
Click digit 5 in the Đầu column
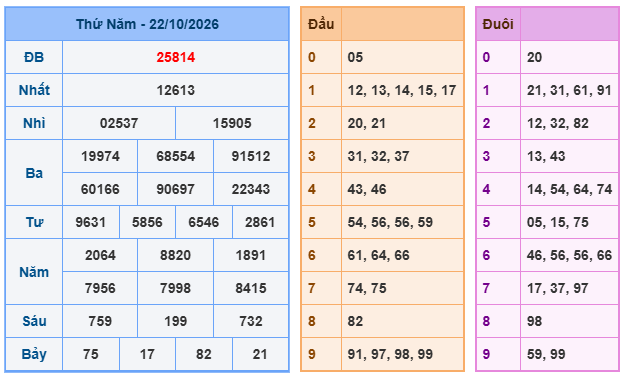(x=312, y=222)
